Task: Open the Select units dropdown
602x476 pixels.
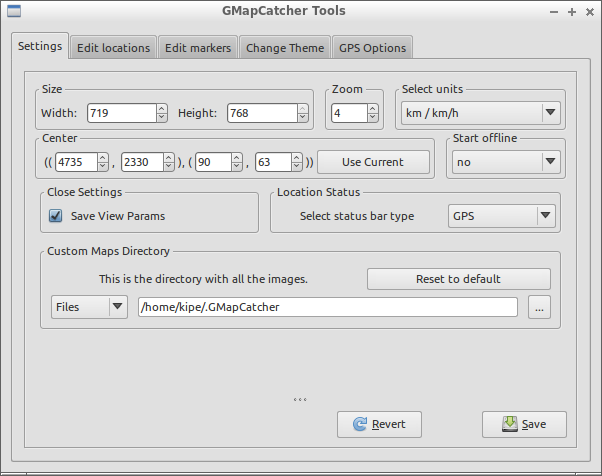Action: coord(481,113)
